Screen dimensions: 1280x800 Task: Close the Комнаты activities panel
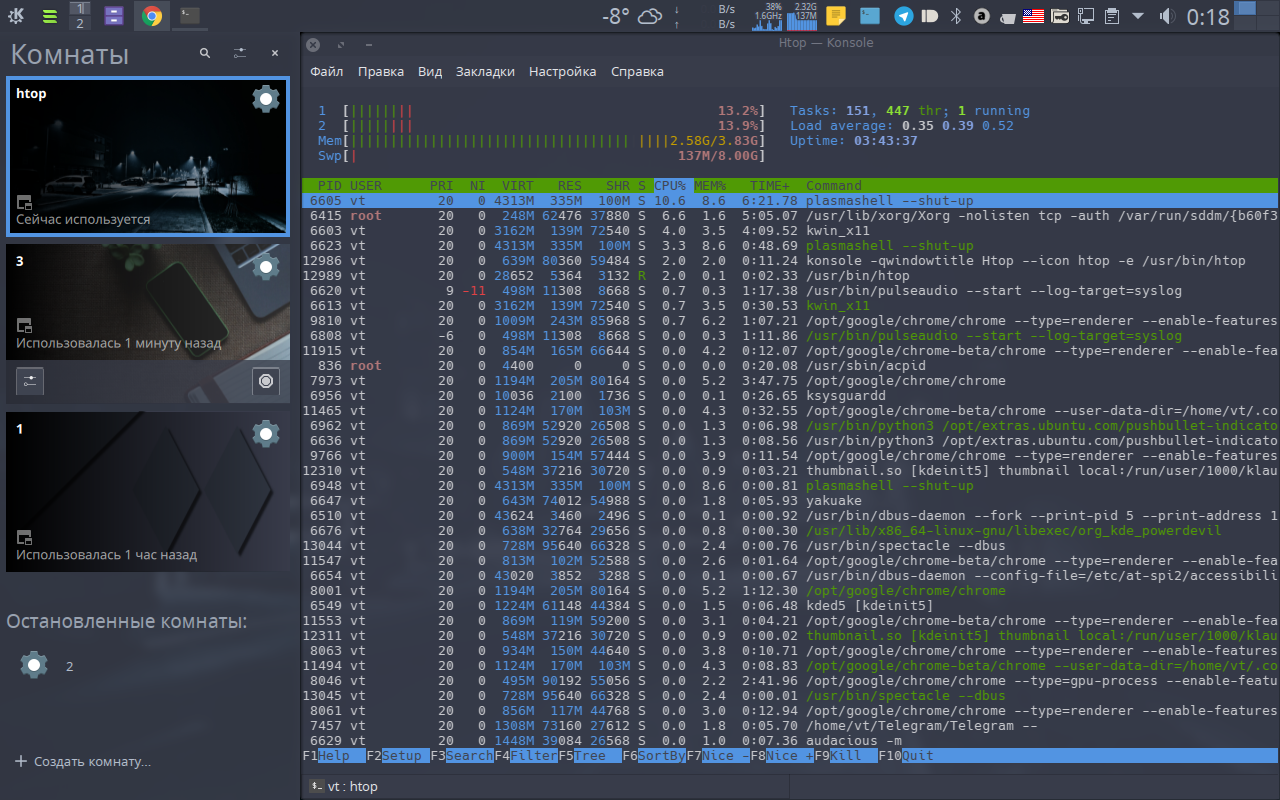[x=275, y=53]
